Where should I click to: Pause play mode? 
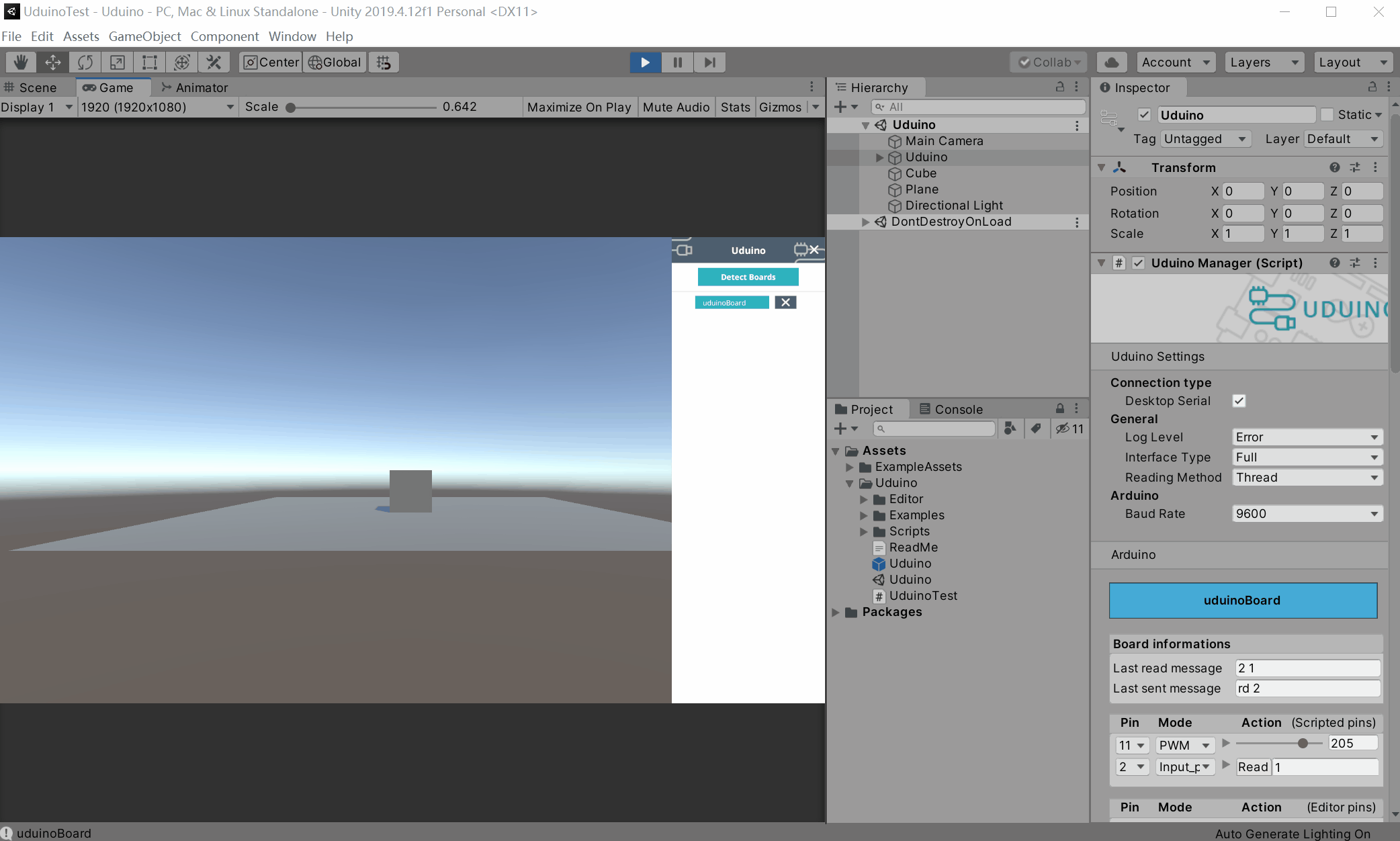[x=677, y=62]
